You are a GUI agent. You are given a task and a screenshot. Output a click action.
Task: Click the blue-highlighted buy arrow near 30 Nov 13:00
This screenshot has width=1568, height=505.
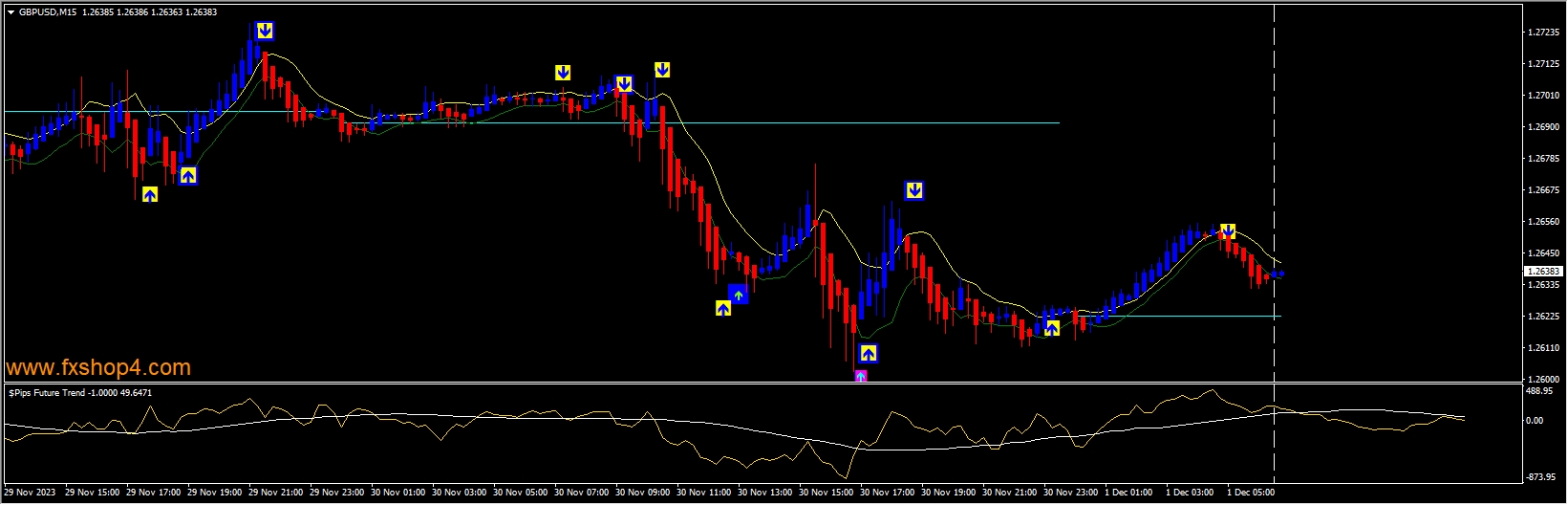tap(739, 294)
